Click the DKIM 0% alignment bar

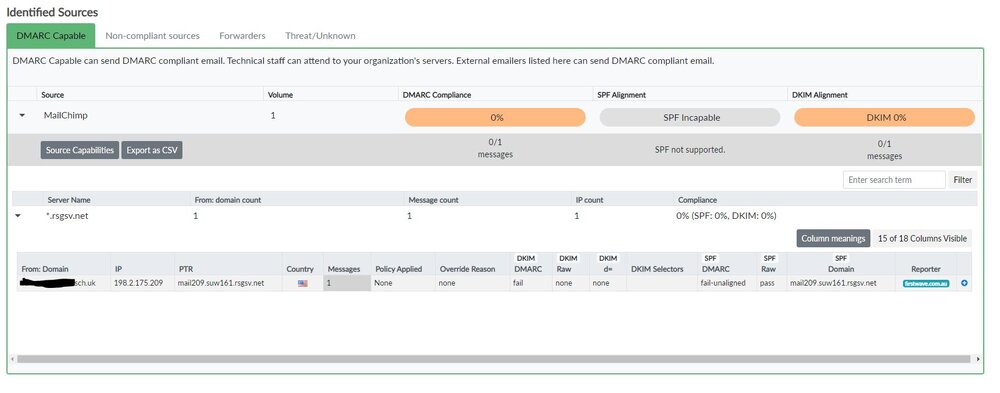(x=885, y=117)
